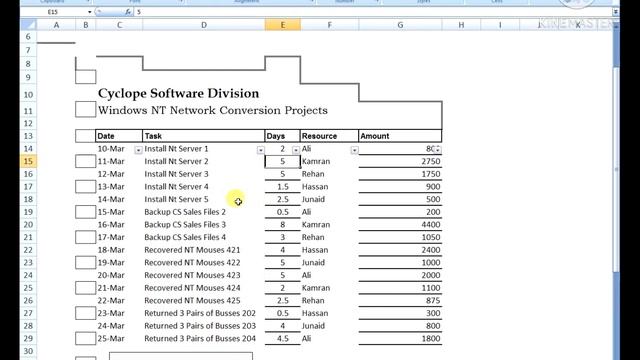This screenshot has width=640, height=360.
Task: Select the '24-Mar' date cell
Action: coord(119,326)
